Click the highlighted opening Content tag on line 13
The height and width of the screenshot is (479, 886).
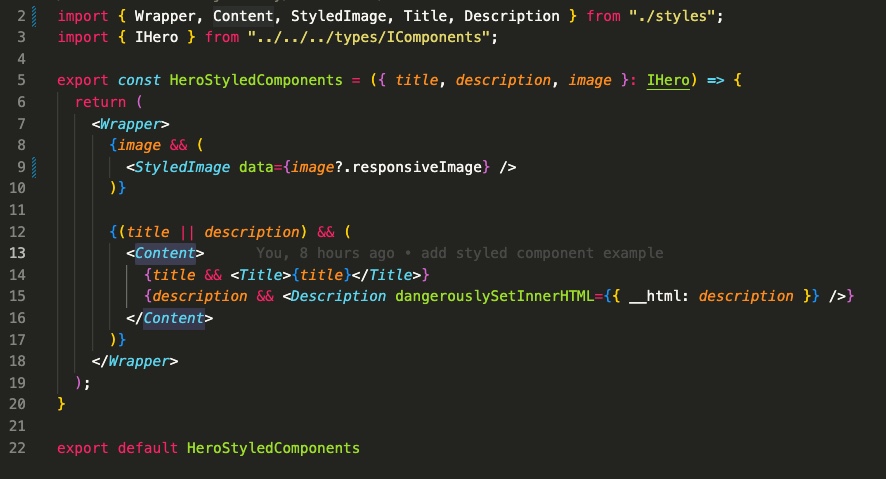click(x=165, y=253)
